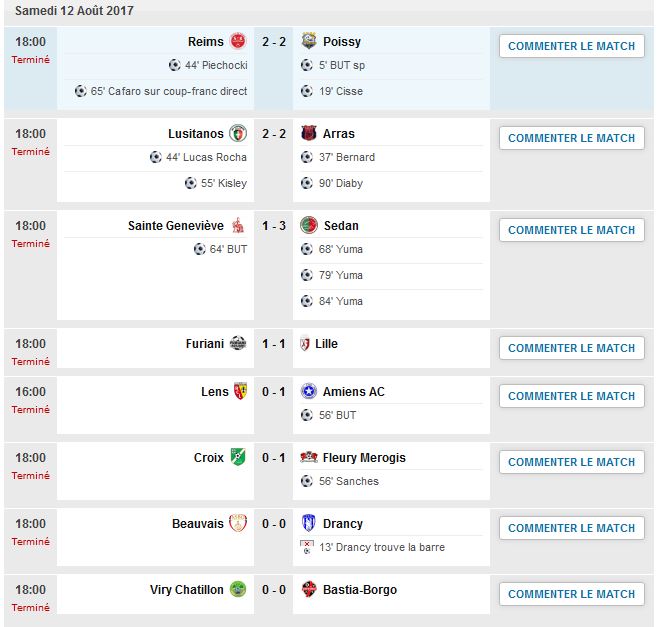
Task: Open the Sedan club logo
Action: pos(309,225)
